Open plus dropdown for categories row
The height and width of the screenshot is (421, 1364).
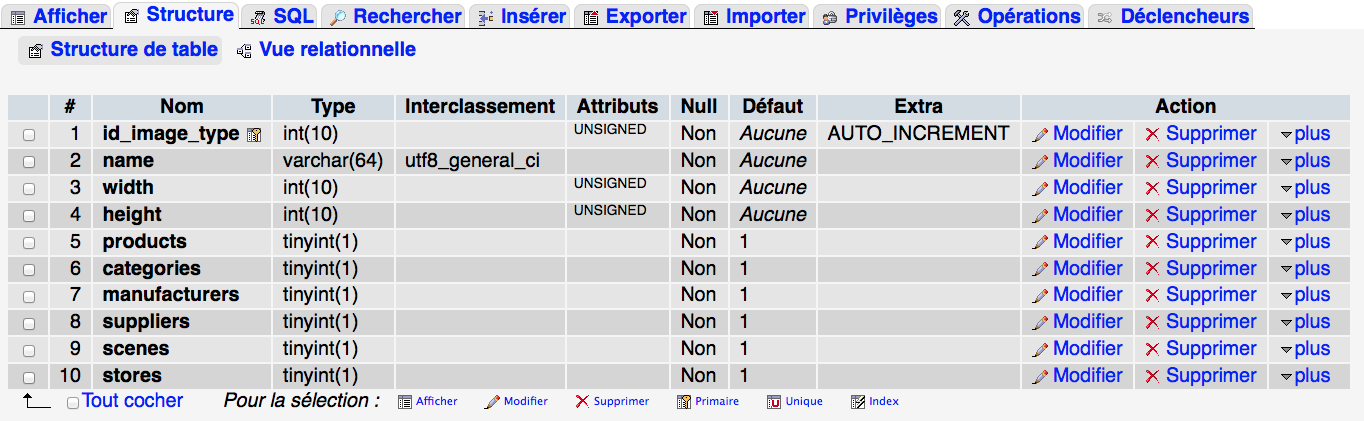[1305, 269]
